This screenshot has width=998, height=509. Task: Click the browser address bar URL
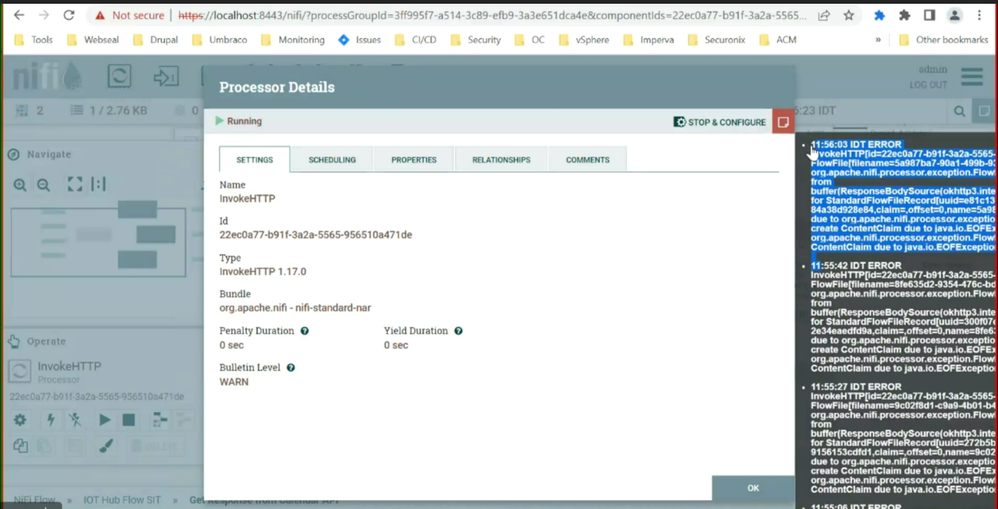point(493,15)
